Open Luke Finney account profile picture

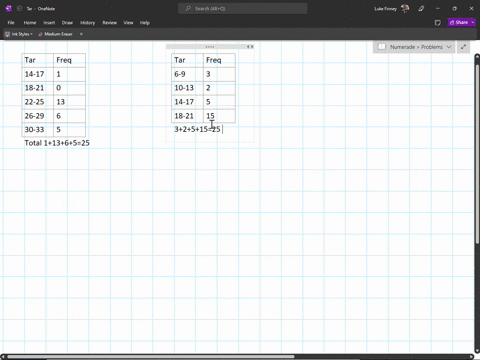coord(405,9)
